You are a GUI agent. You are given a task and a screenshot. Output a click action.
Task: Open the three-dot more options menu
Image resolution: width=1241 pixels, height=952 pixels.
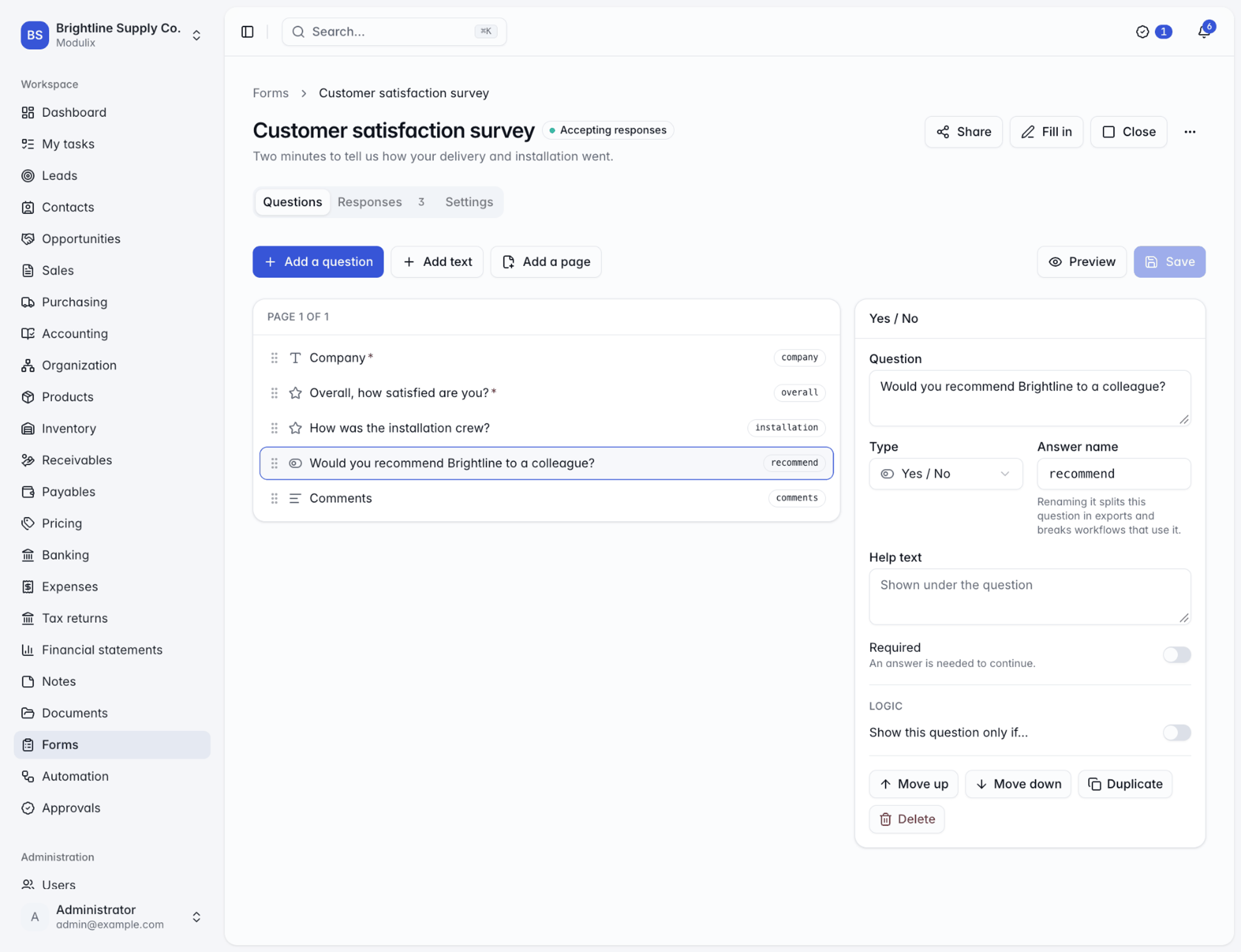(x=1189, y=132)
